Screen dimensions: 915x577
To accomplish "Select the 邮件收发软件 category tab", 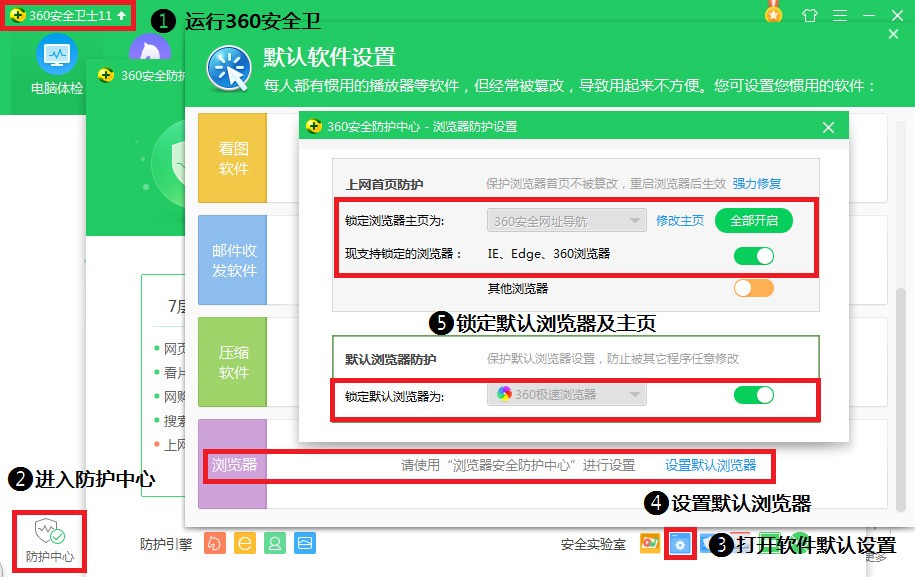I will pyautogui.click(x=233, y=260).
